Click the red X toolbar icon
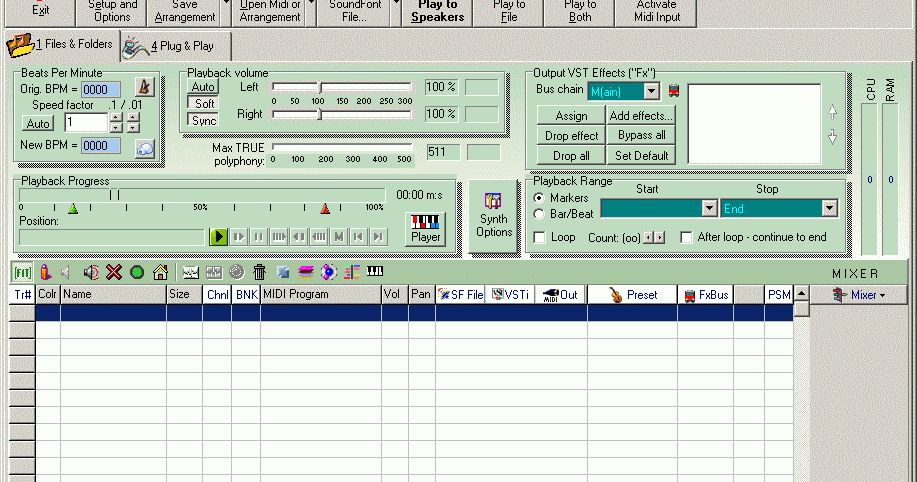The height and width of the screenshot is (482, 917). [114, 272]
